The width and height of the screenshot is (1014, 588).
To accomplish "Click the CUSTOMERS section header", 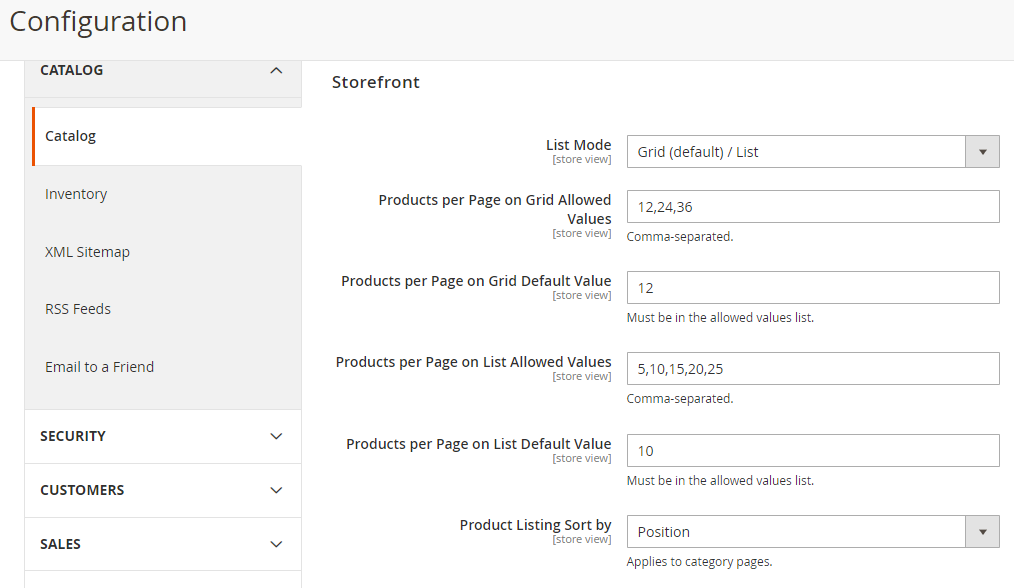I will (x=82, y=491).
